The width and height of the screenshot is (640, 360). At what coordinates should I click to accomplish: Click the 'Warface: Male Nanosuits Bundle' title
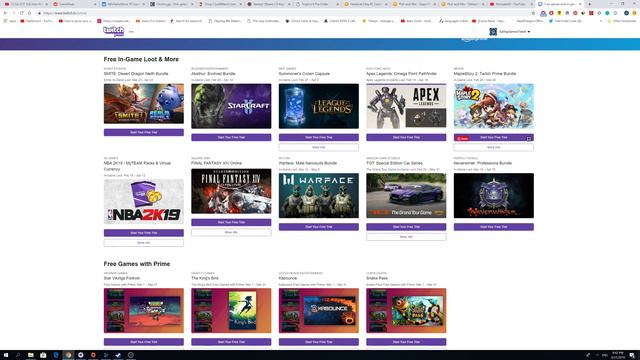[x=308, y=163]
